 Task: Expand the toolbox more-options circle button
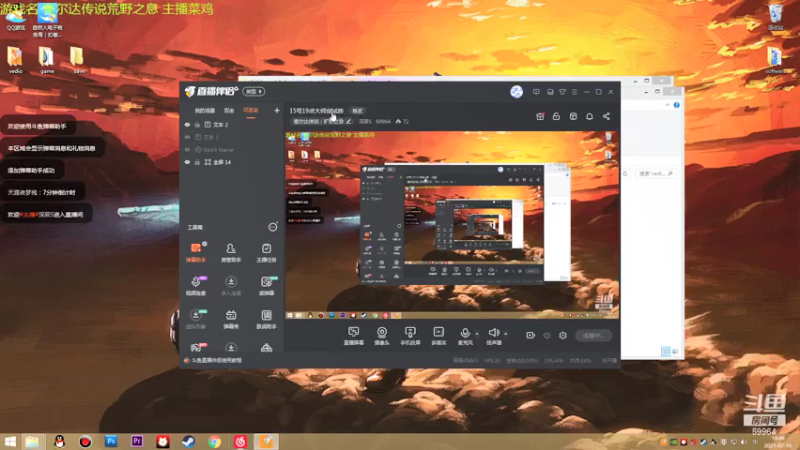[x=273, y=227]
